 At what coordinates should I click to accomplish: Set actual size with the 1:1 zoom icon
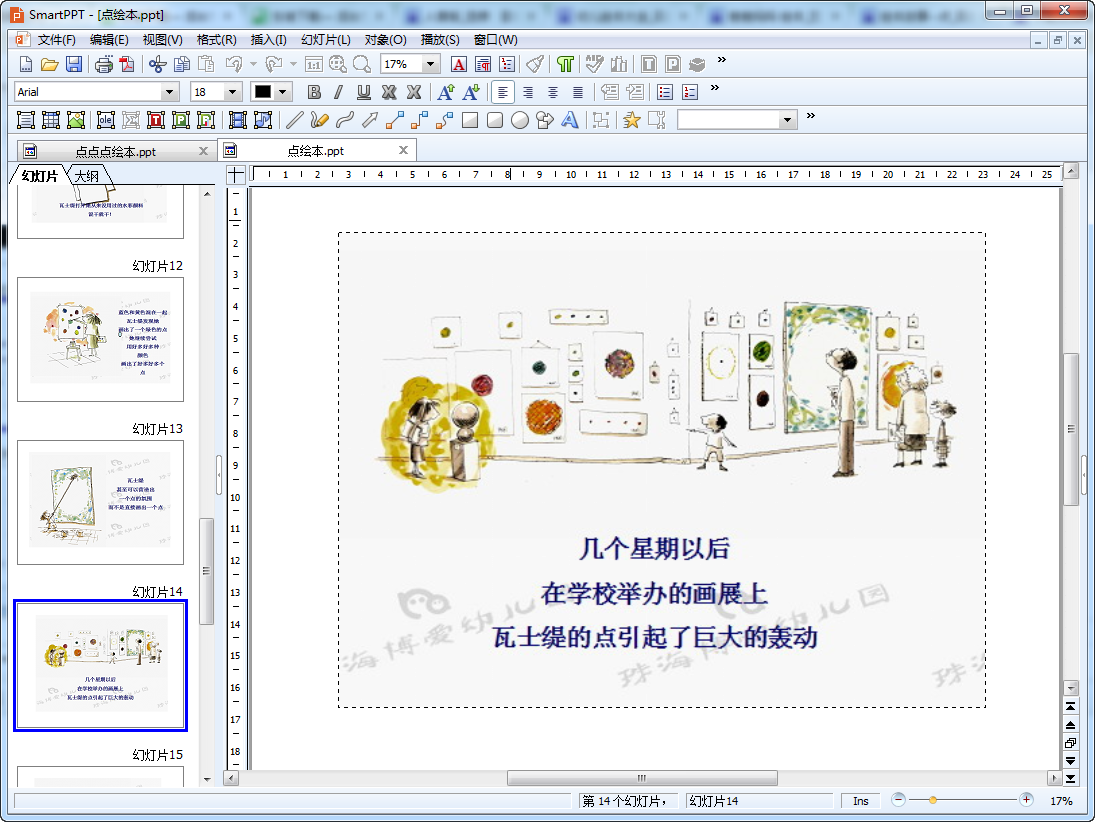tap(314, 64)
